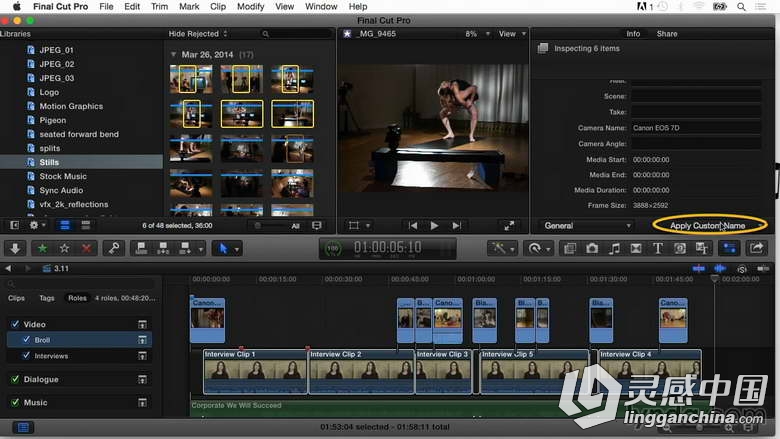Select the arrow Select tool
The image size is (780, 439).
(223, 248)
